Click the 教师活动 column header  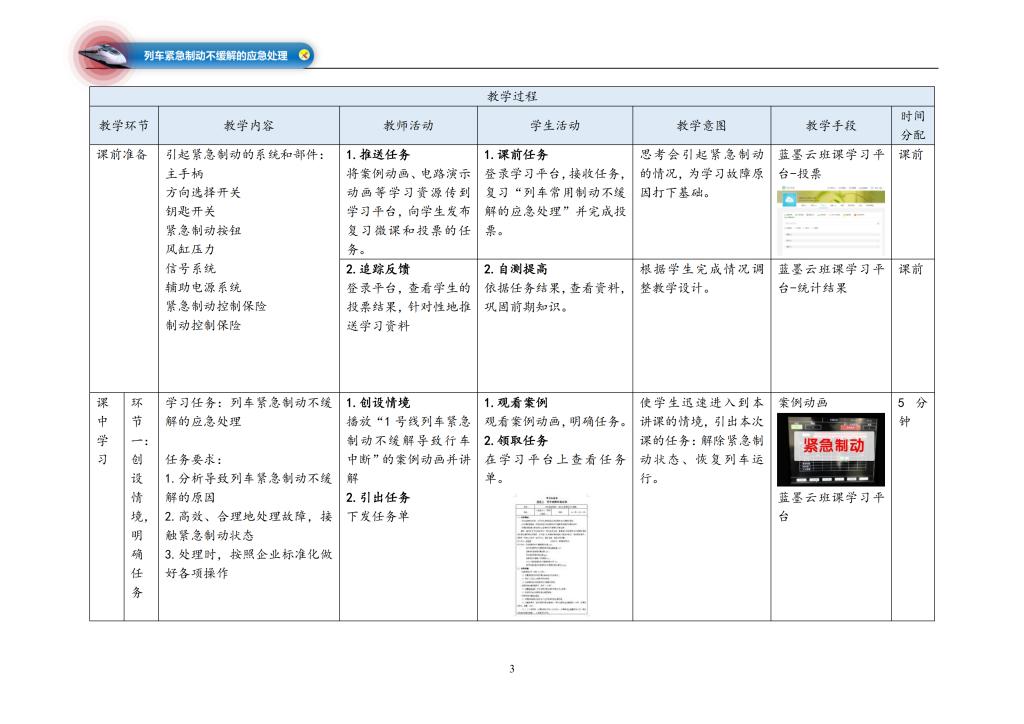[x=408, y=126]
